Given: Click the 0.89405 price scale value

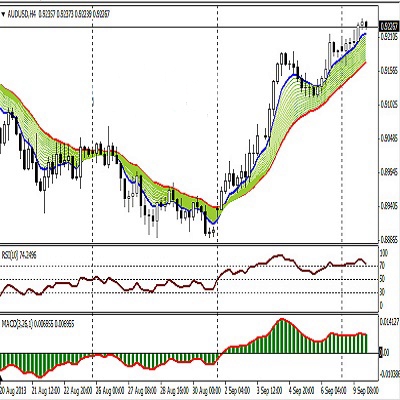Looking at the screenshot, I should pos(389,206).
